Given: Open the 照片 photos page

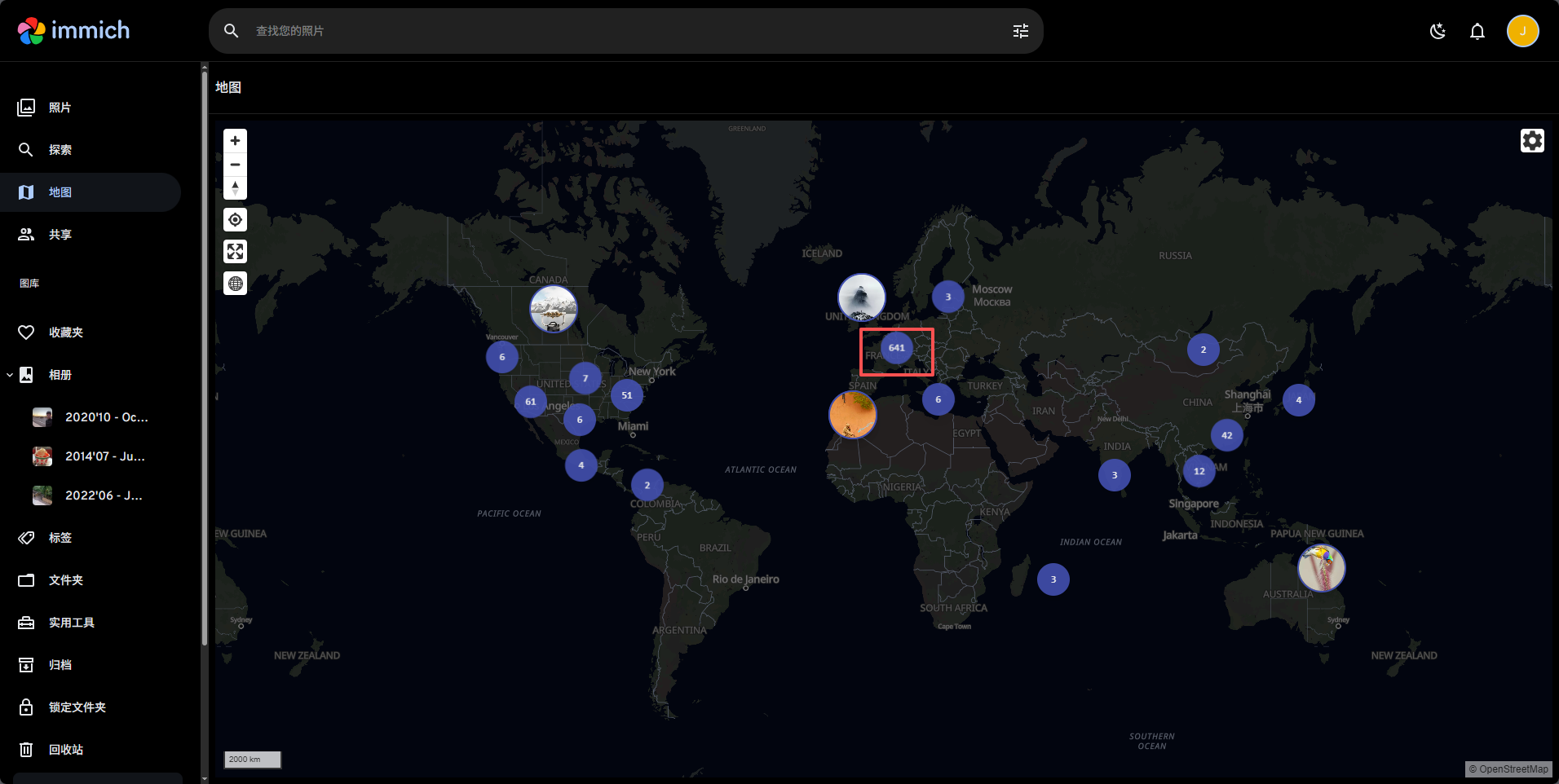Looking at the screenshot, I should (91, 108).
